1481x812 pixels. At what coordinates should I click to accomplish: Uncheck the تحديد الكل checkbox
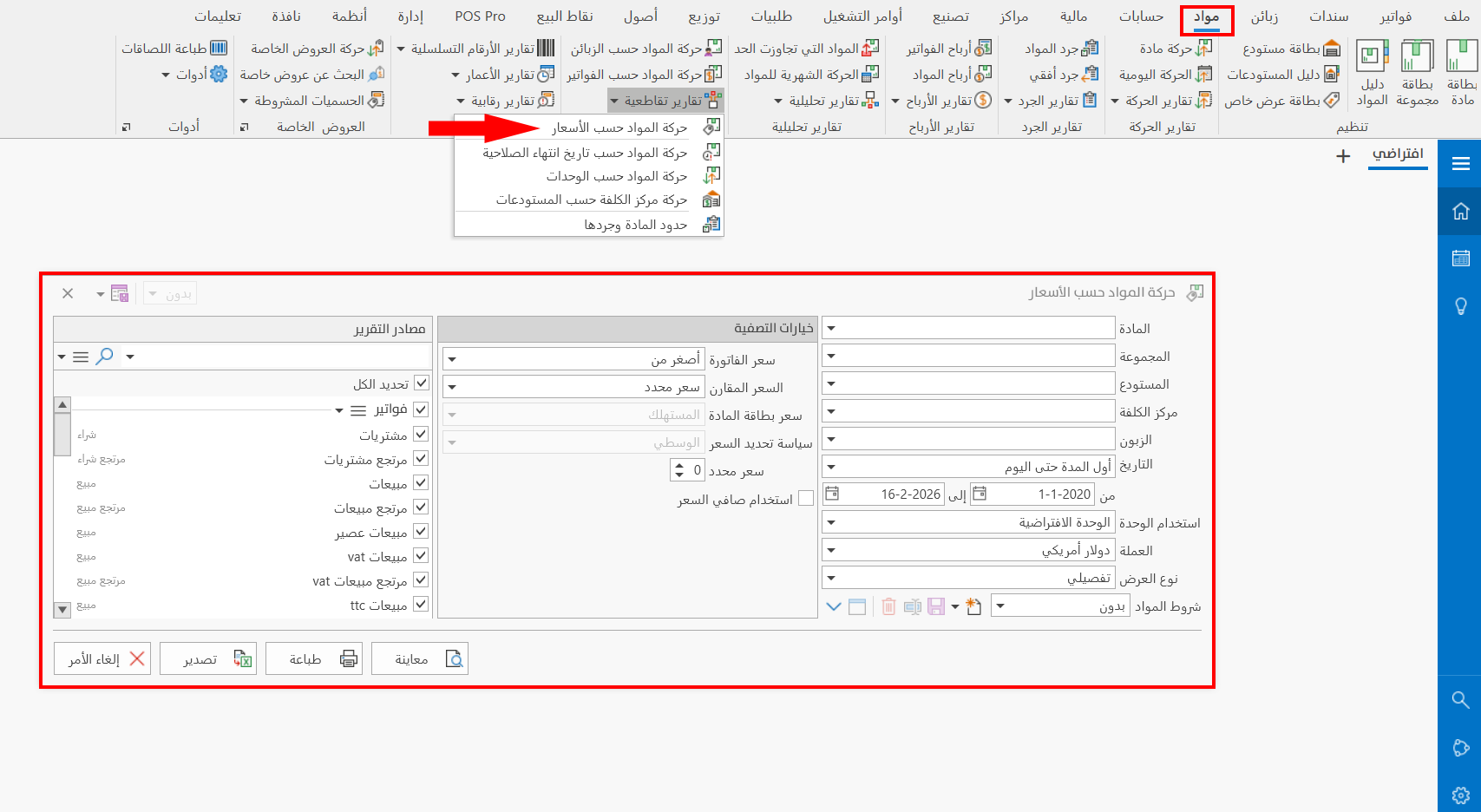[421, 383]
